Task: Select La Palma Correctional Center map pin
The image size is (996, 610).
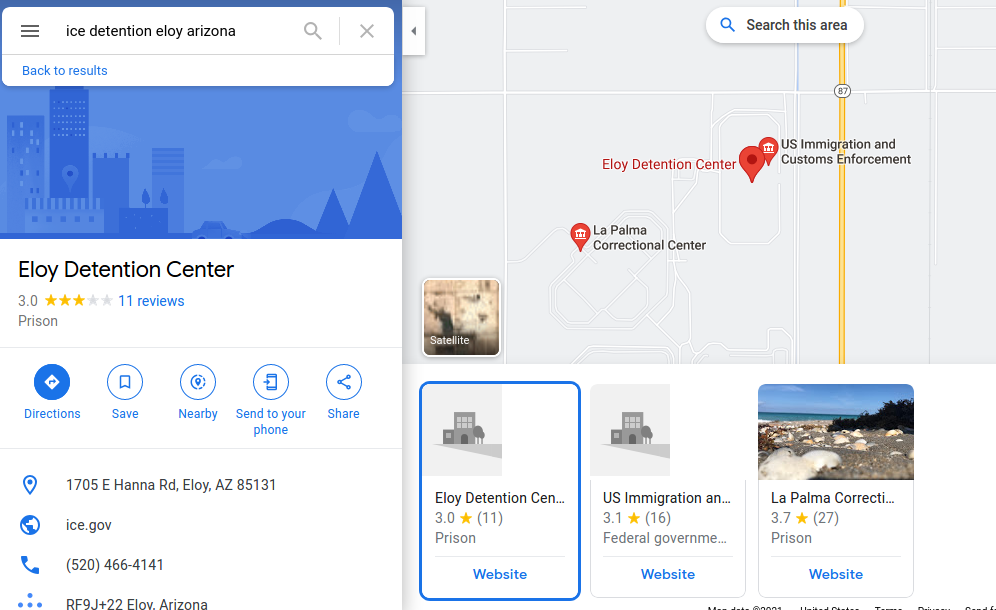Action: click(x=580, y=236)
